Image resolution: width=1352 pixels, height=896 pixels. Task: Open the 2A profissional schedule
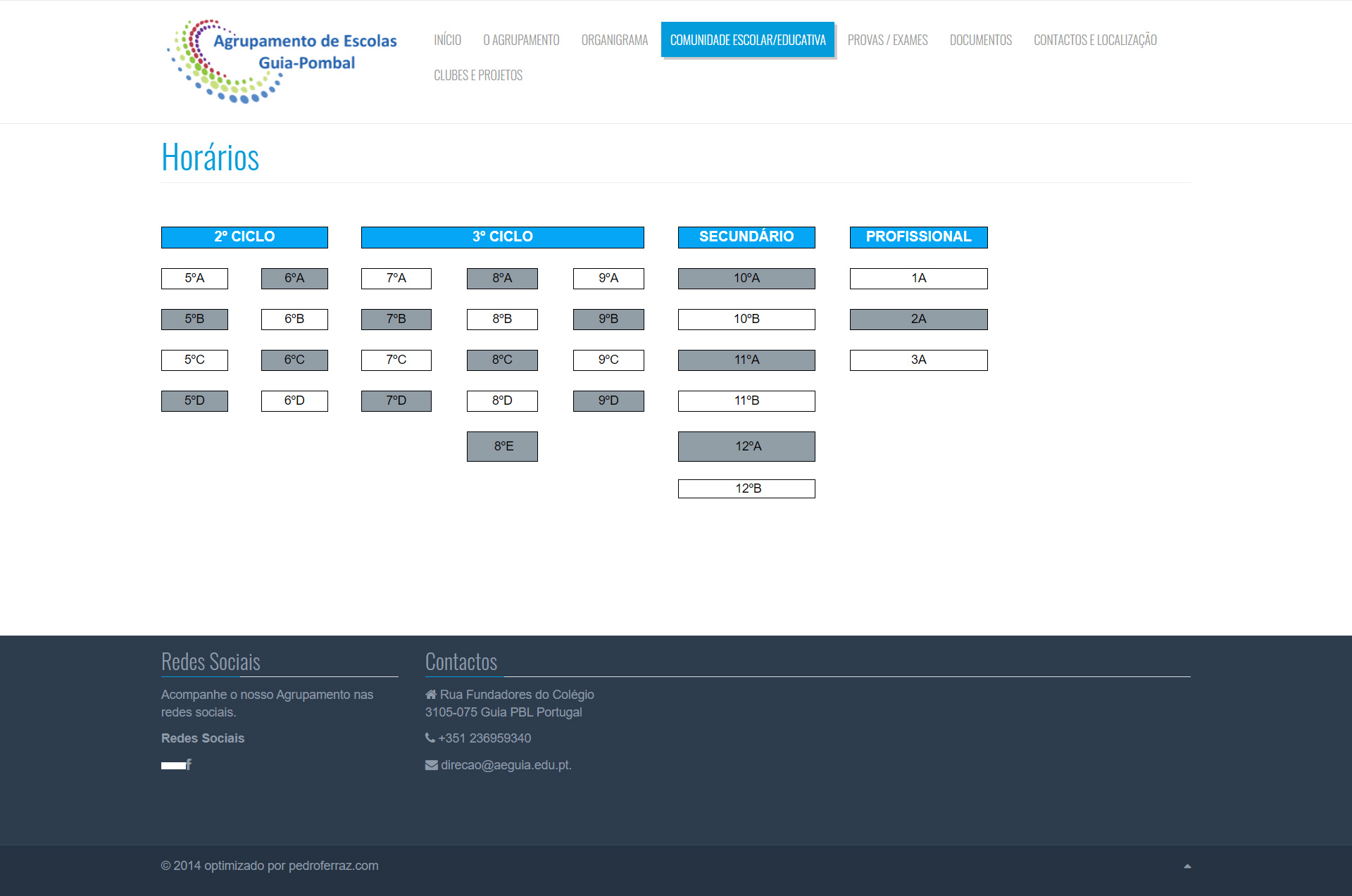click(x=918, y=319)
